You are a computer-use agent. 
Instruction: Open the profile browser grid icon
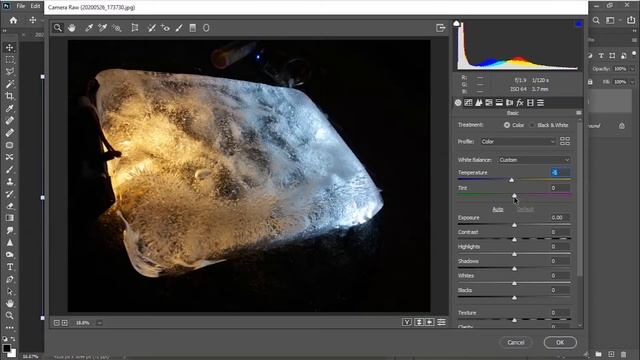(x=565, y=141)
